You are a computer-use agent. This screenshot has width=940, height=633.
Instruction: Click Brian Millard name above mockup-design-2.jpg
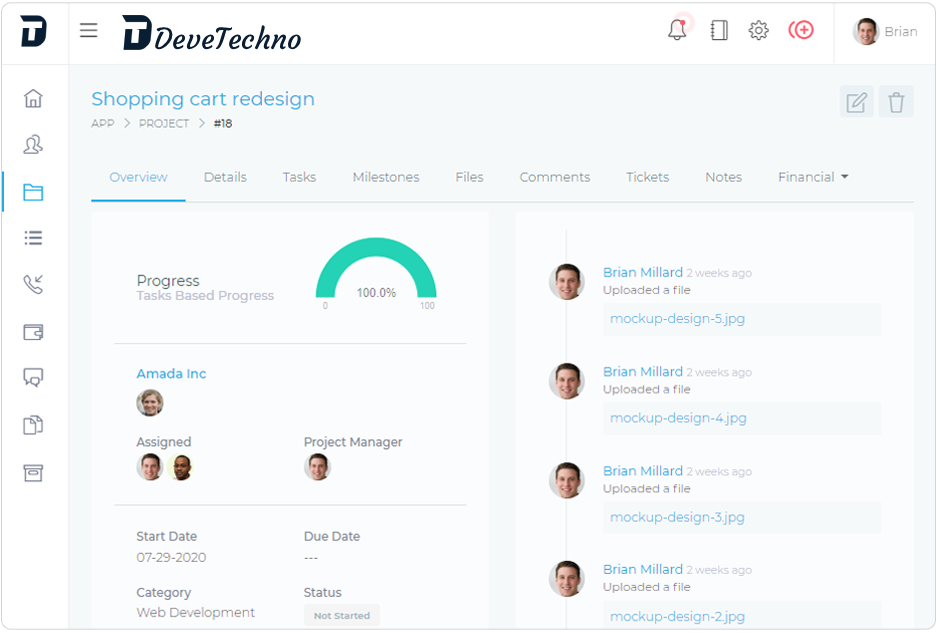click(x=643, y=569)
